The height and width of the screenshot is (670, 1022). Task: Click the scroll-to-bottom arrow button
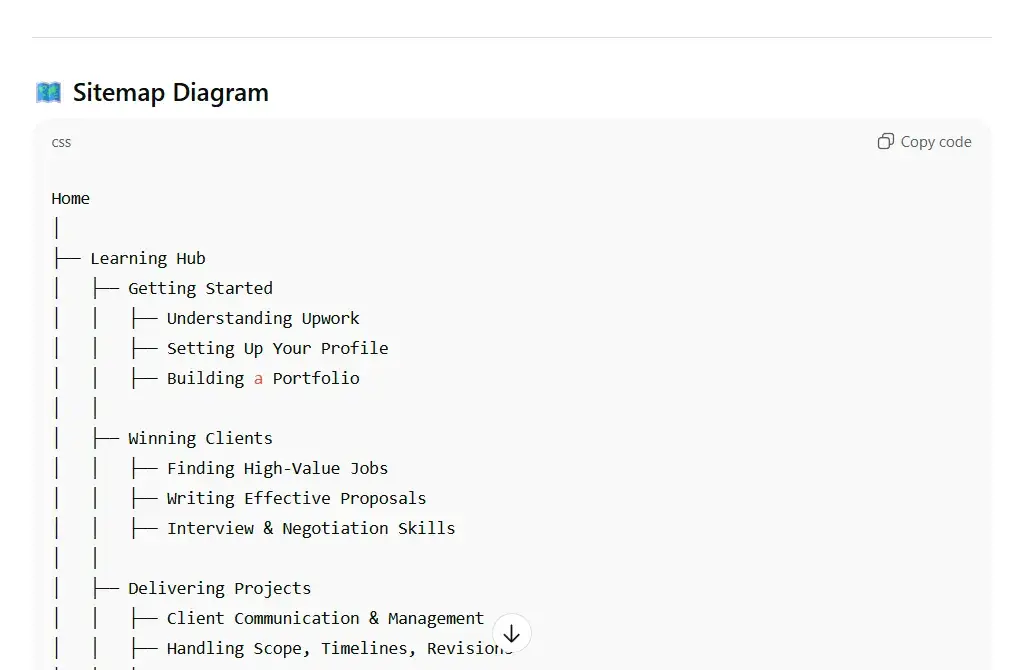[511, 633]
